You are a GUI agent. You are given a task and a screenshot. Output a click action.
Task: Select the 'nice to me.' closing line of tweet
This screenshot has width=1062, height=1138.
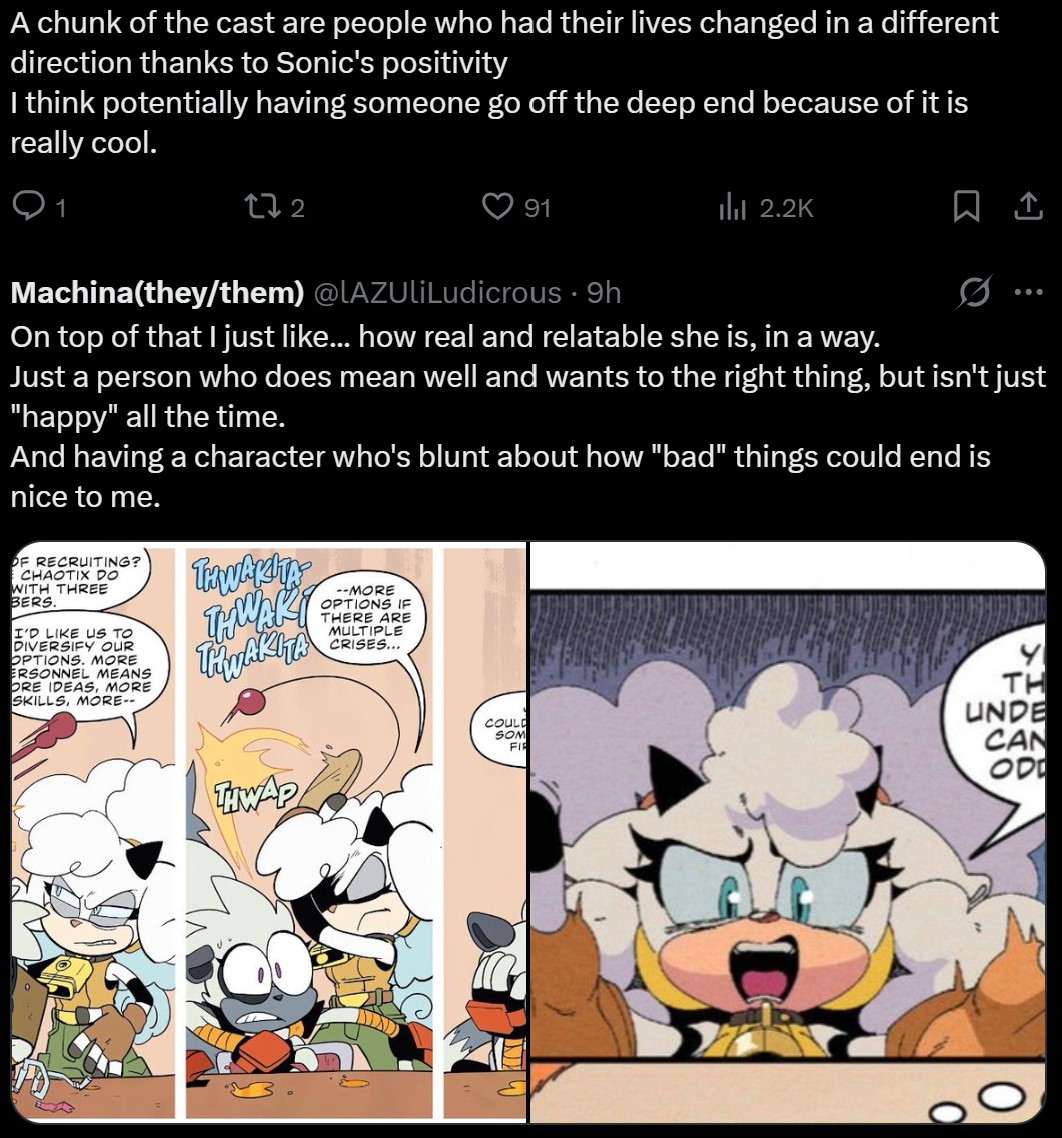point(85,497)
